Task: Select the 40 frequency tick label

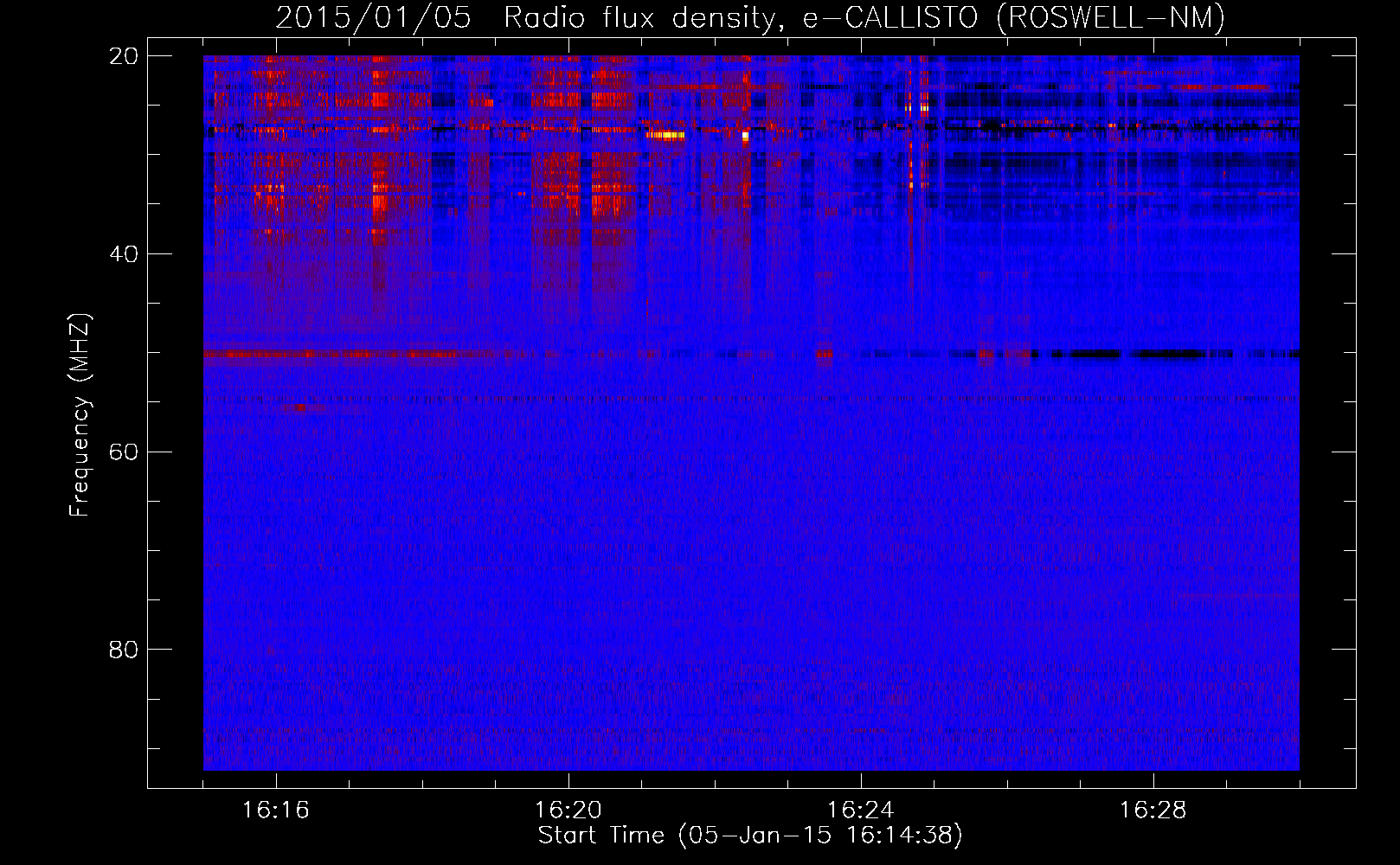Action: 124,253
